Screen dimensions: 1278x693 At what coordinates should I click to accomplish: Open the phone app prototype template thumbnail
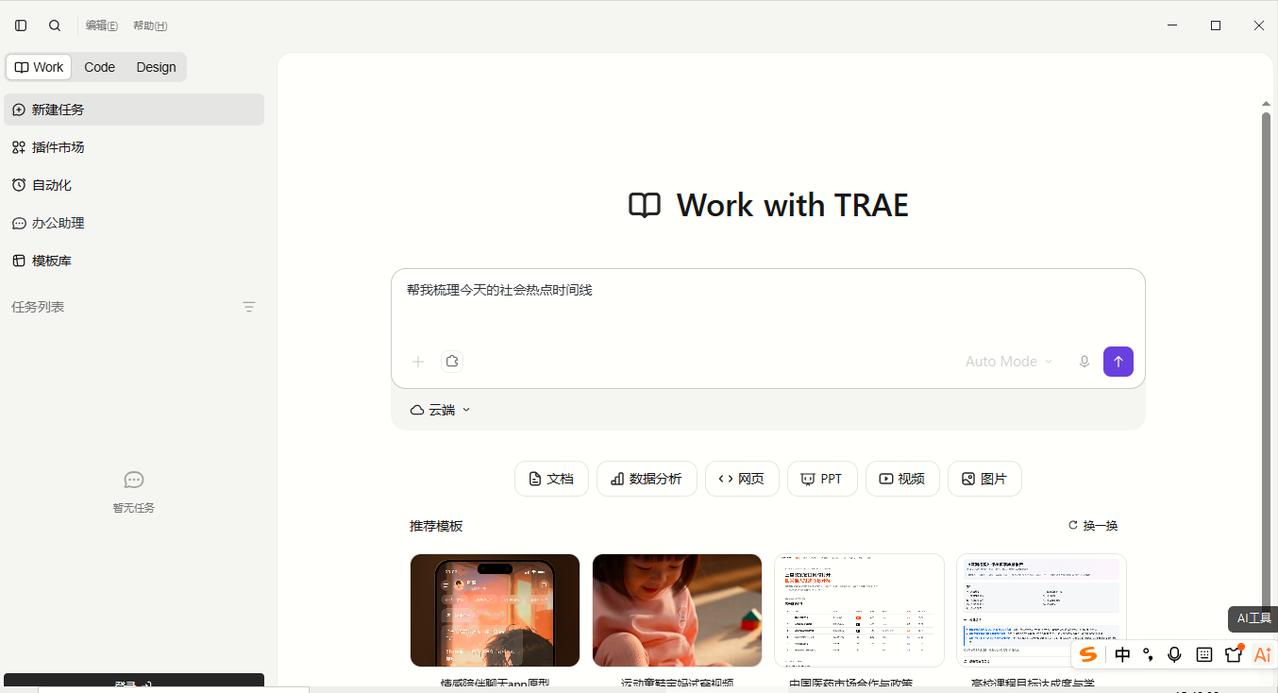click(495, 610)
